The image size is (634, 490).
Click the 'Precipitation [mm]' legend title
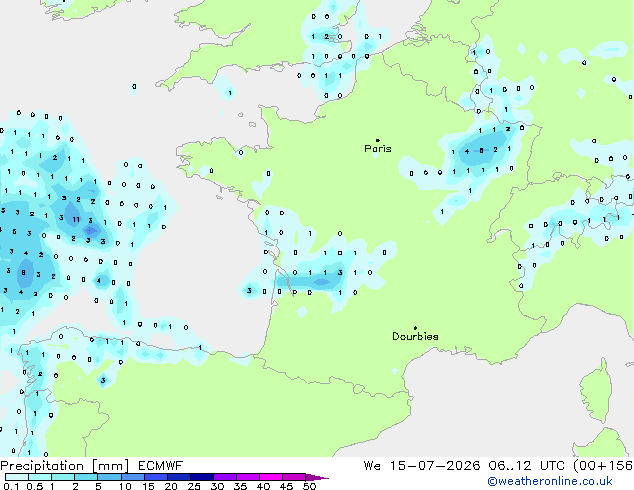click(65, 466)
